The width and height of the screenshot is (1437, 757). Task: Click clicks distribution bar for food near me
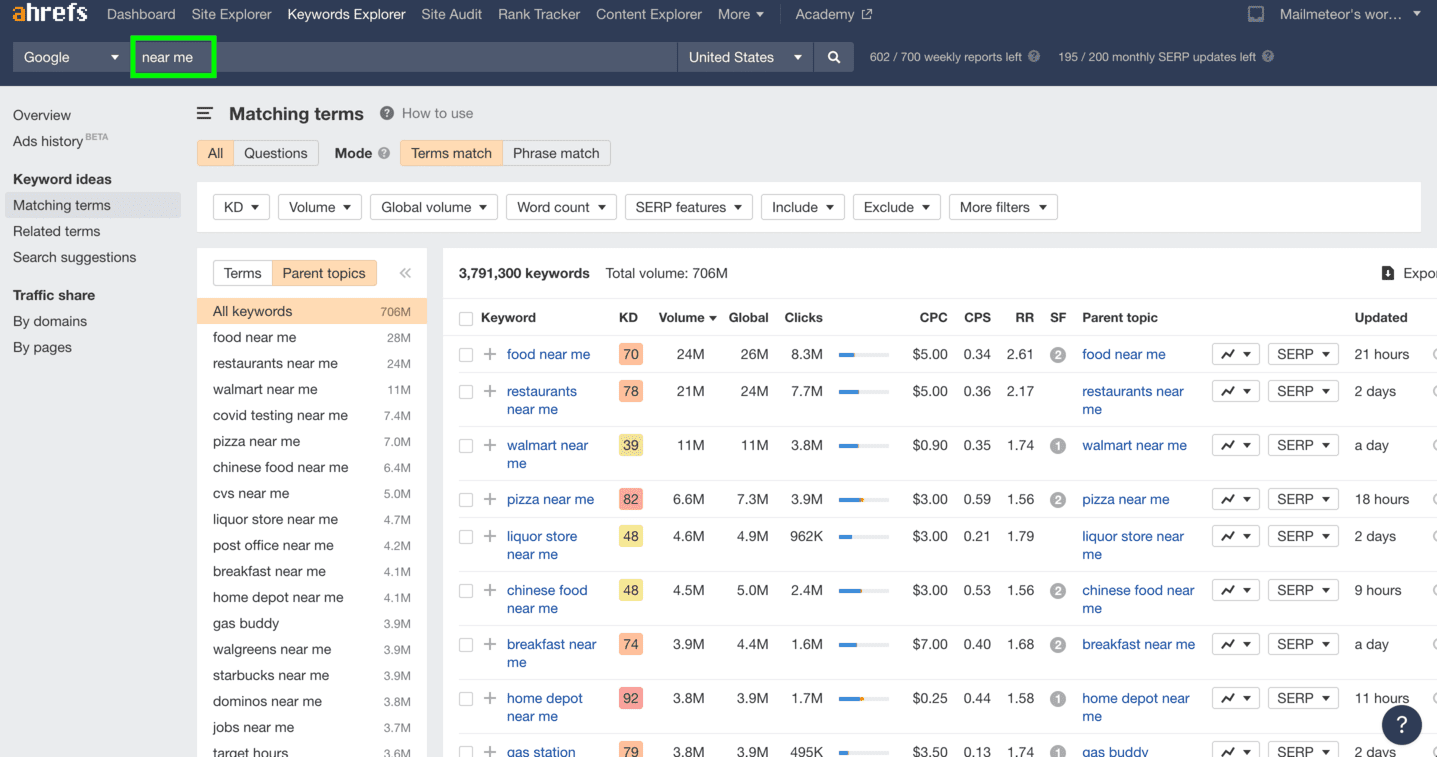863,354
